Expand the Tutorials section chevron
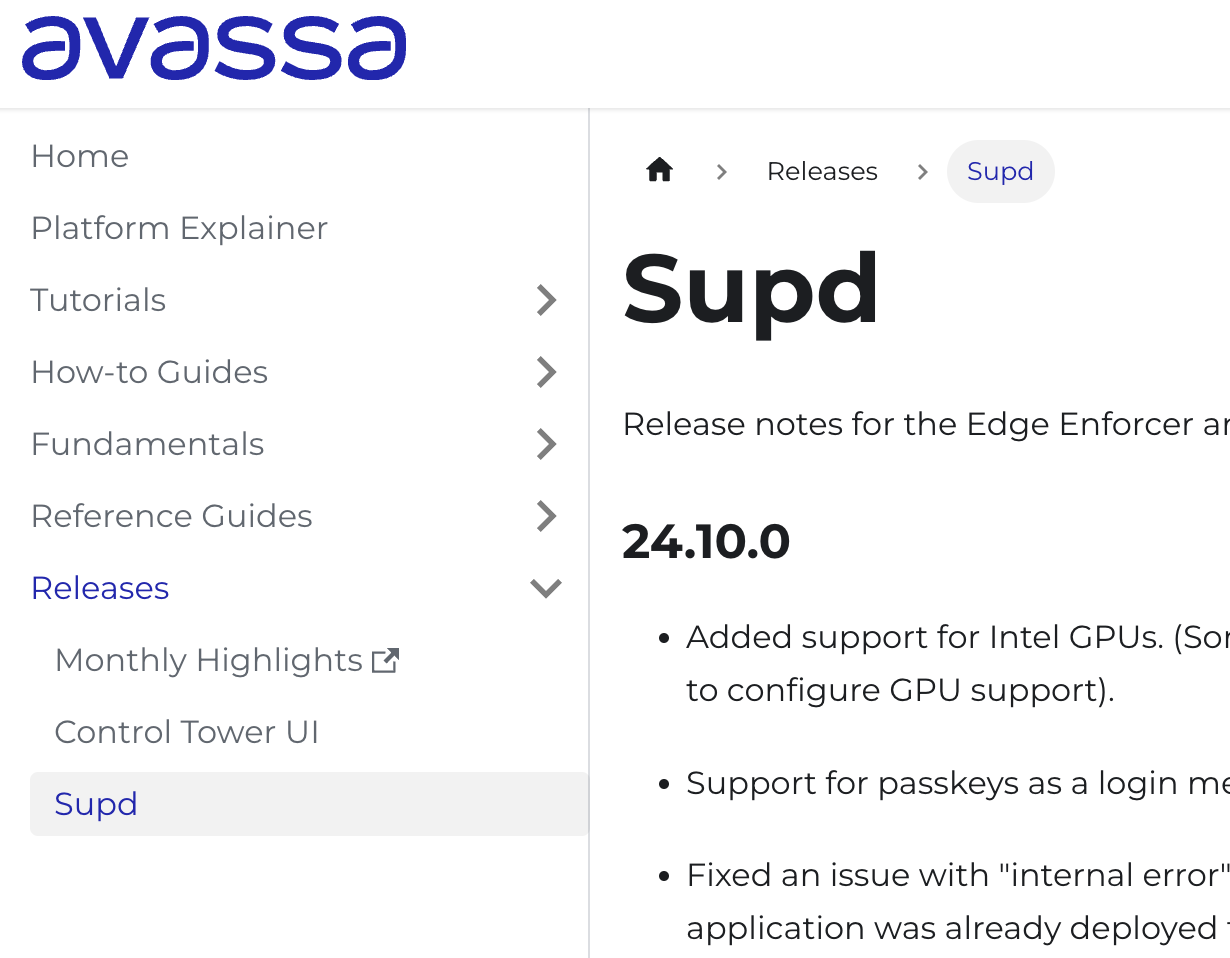This screenshot has height=958, width=1230. [546, 300]
